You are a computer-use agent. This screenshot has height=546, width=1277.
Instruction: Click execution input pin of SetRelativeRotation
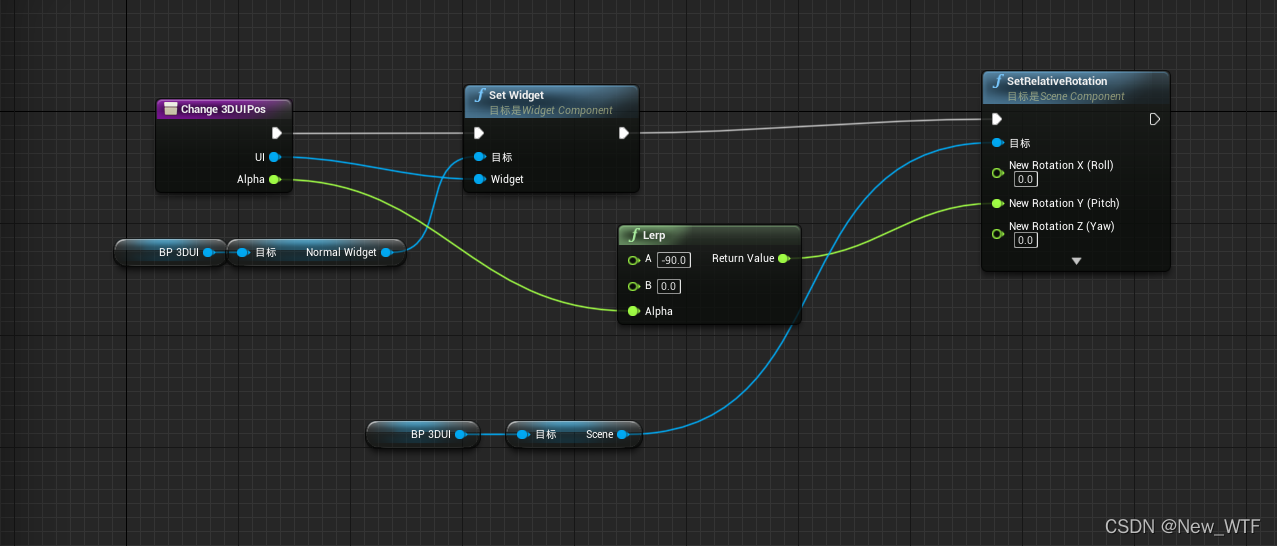[996, 119]
